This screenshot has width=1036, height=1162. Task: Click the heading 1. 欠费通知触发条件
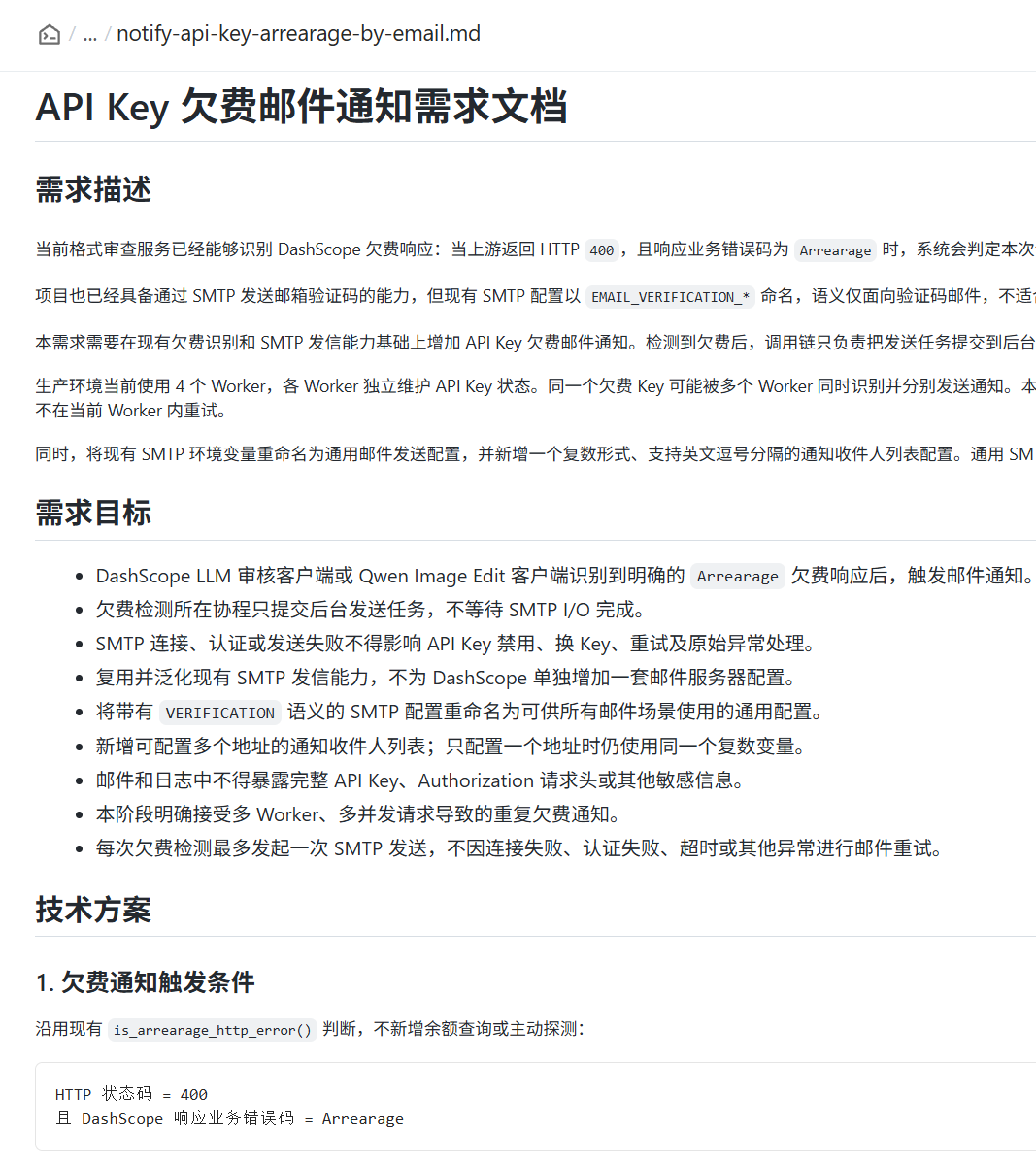tap(146, 981)
